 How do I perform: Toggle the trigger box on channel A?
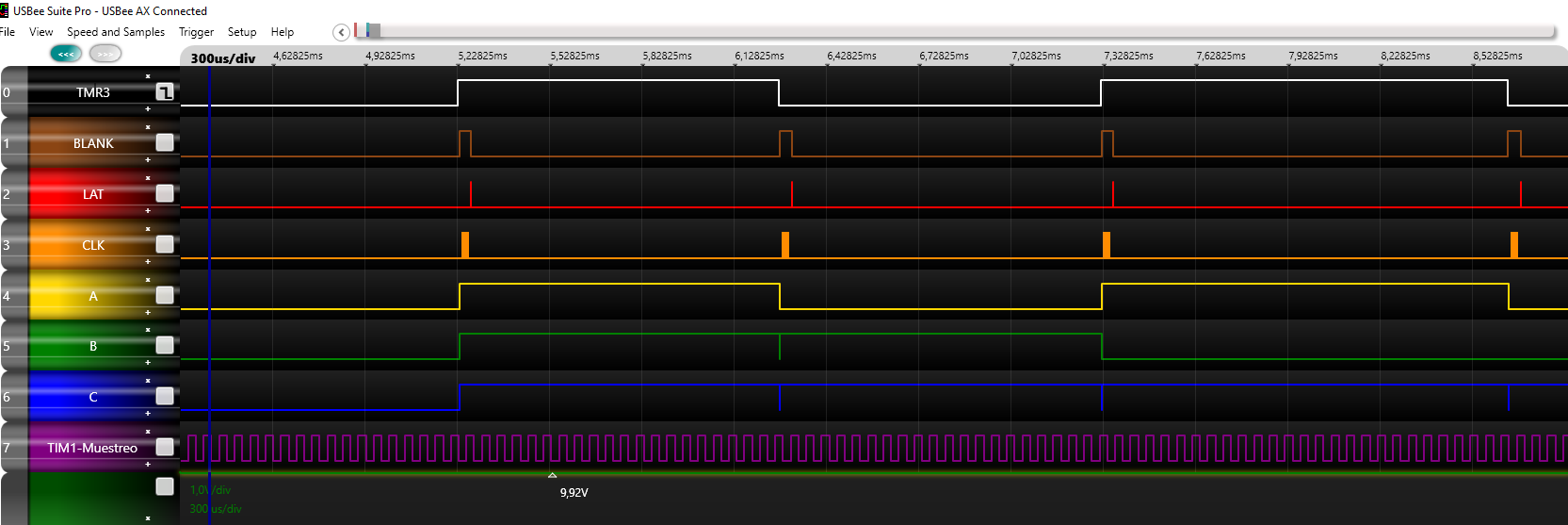coord(165,295)
